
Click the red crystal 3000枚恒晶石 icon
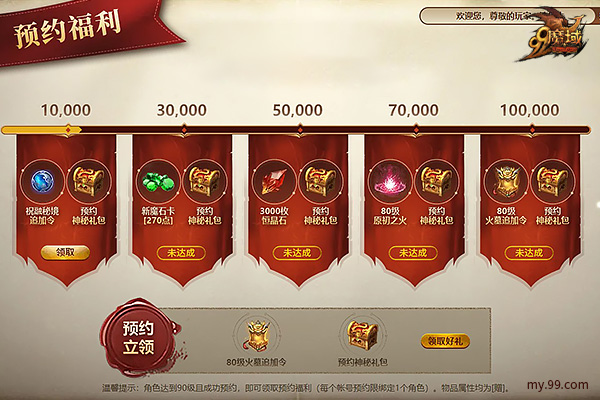[x=274, y=181]
